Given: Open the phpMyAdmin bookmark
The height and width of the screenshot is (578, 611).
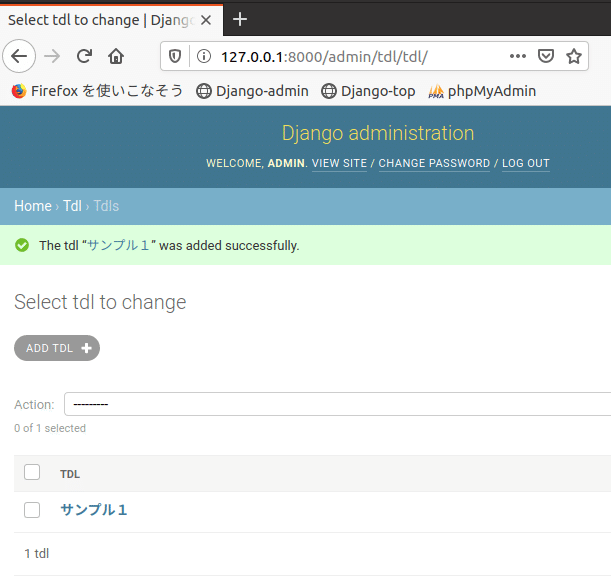Looking at the screenshot, I should pyautogui.click(x=482, y=91).
